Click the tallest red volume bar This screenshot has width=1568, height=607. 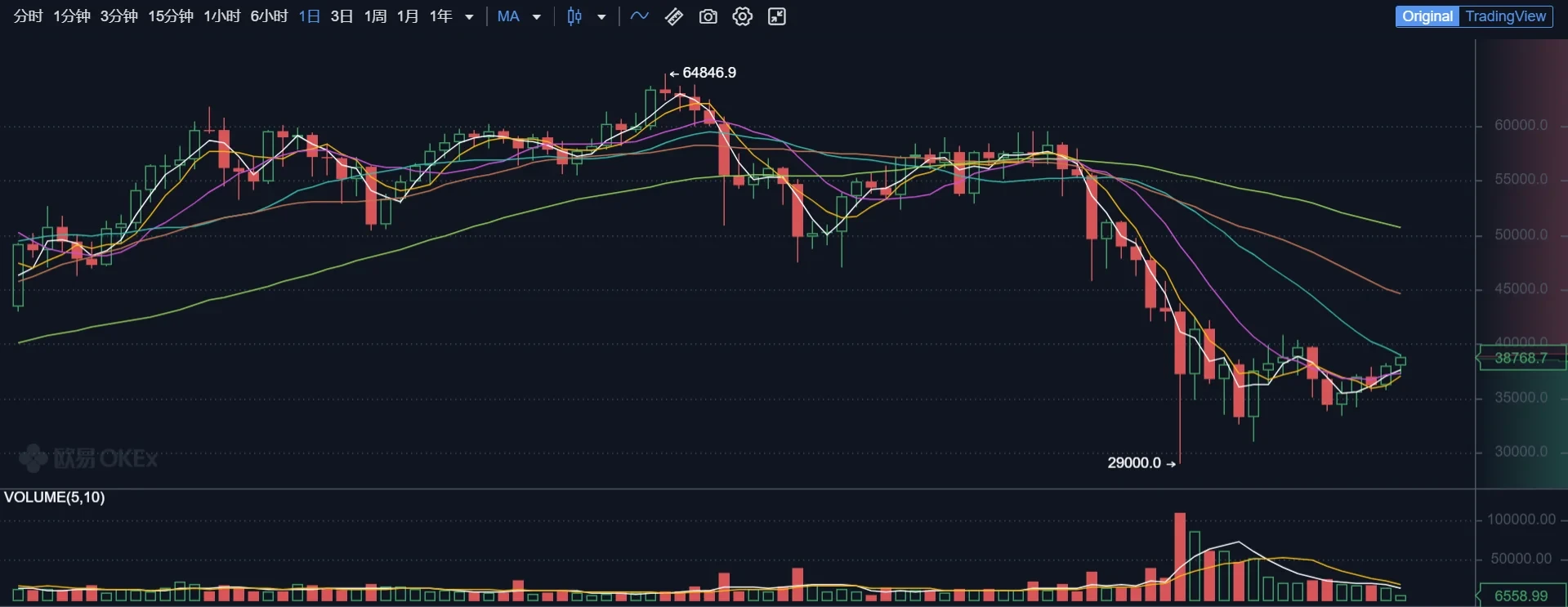1180,557
